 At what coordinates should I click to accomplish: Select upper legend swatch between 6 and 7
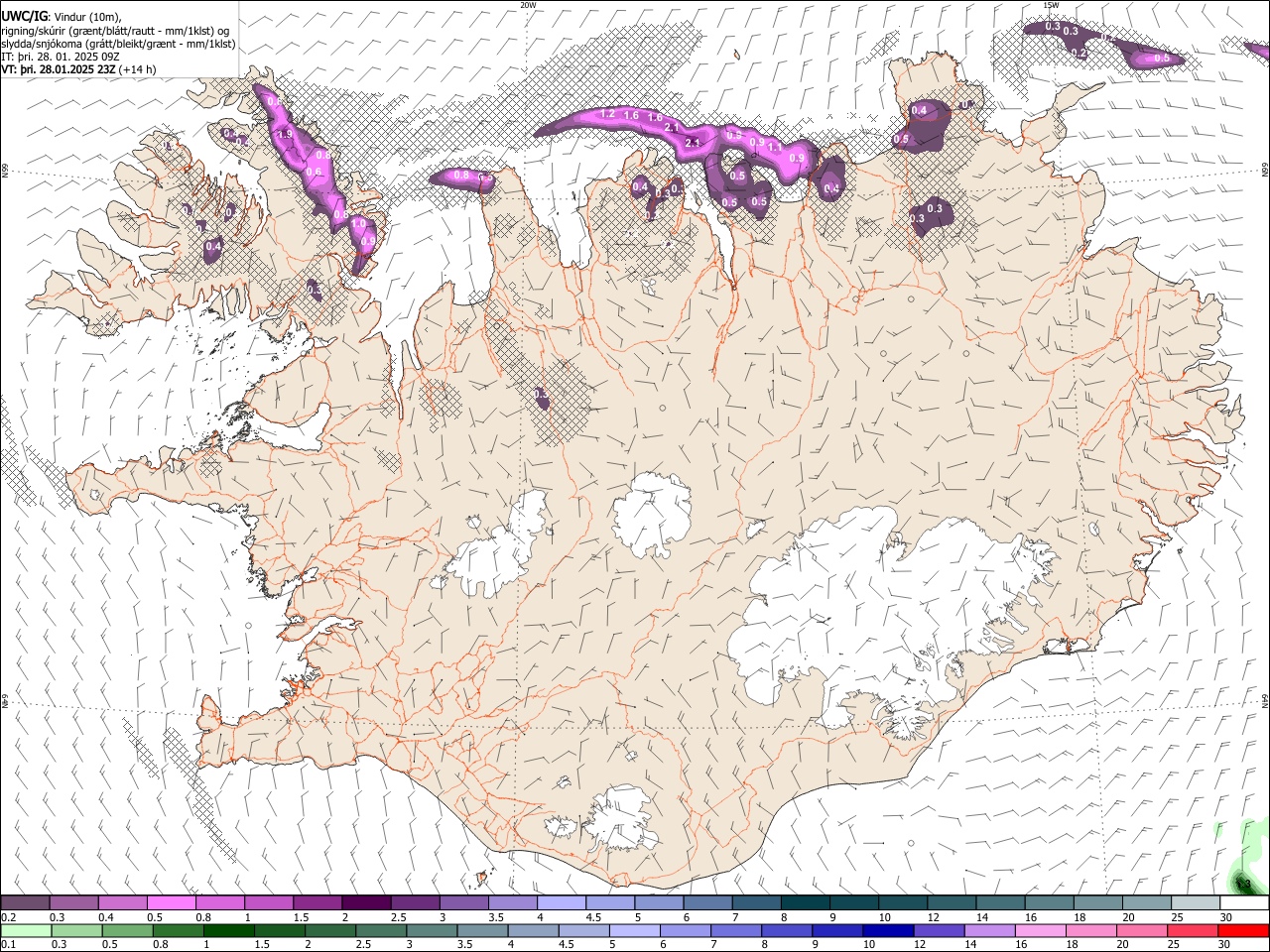pos(707,903)
